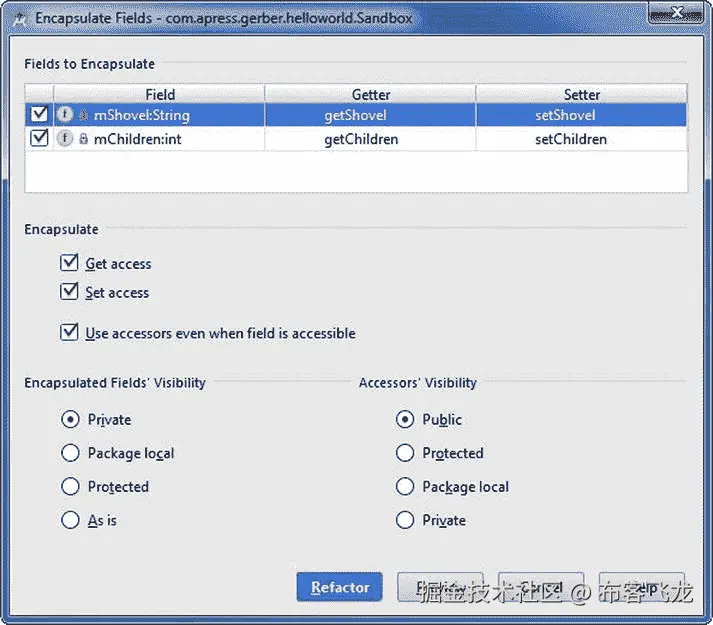
Task: Select Public for accessors' visibility
Action: (405, 419)
